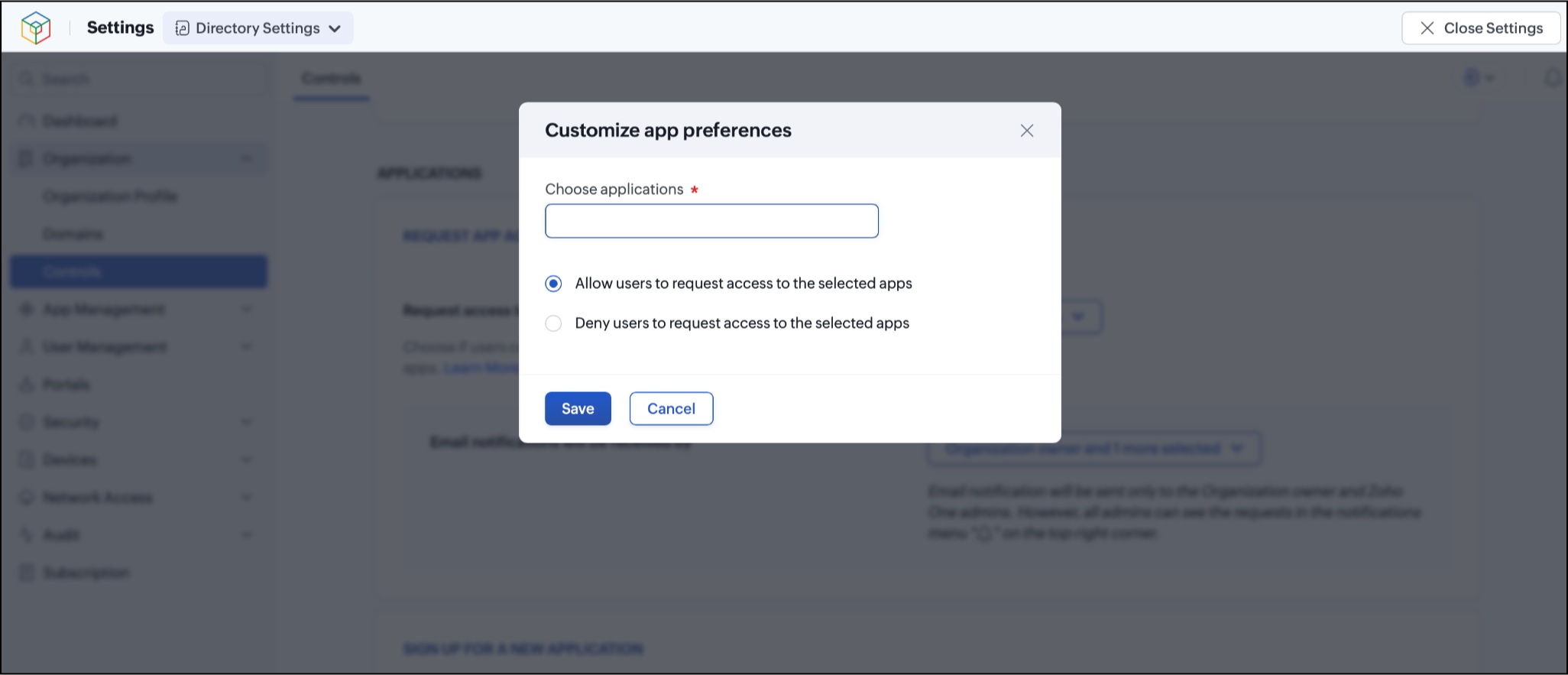Image resolution: width=1568 pixels, height=675 pixels.
Task: Switch to the Controls tab
Action: click(331, 79)
